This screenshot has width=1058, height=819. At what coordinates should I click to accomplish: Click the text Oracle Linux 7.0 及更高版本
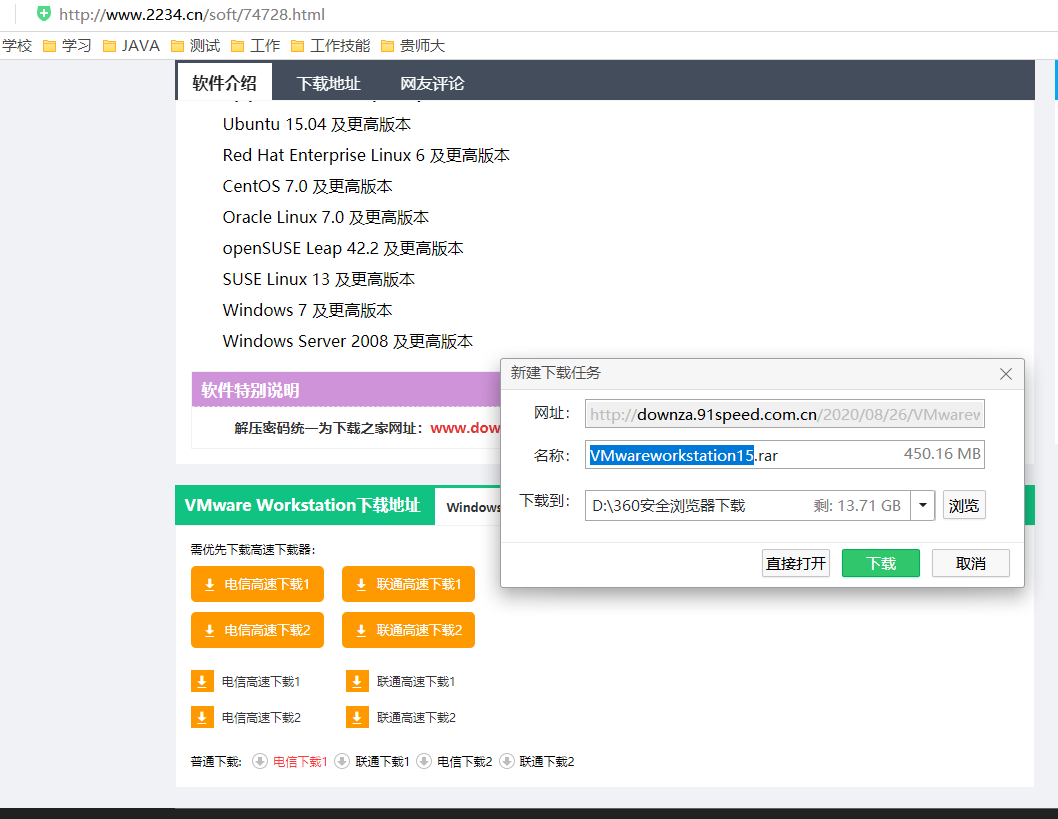pyautogui.click(x=326, y=217)
